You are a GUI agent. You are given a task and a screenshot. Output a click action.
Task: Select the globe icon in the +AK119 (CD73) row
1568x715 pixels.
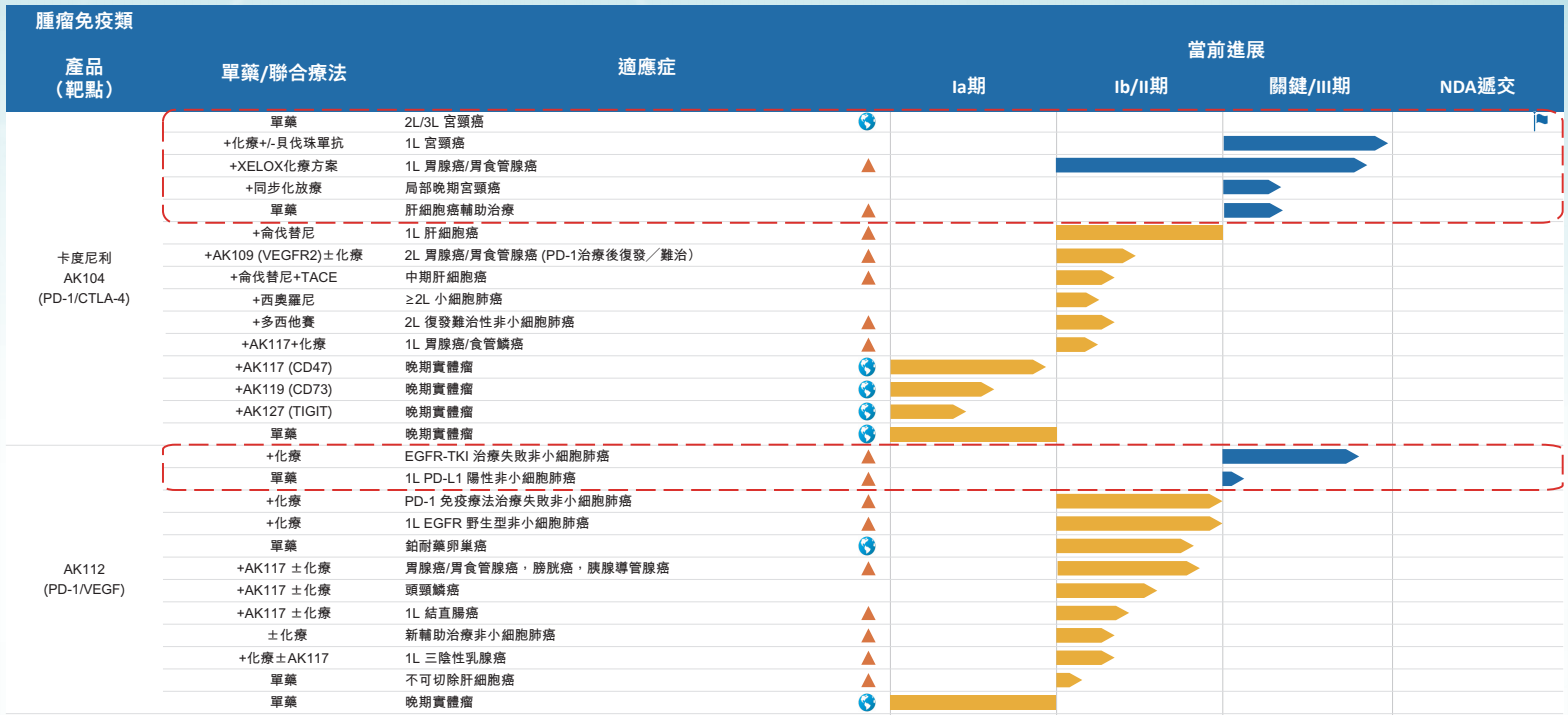click(867, 389)
